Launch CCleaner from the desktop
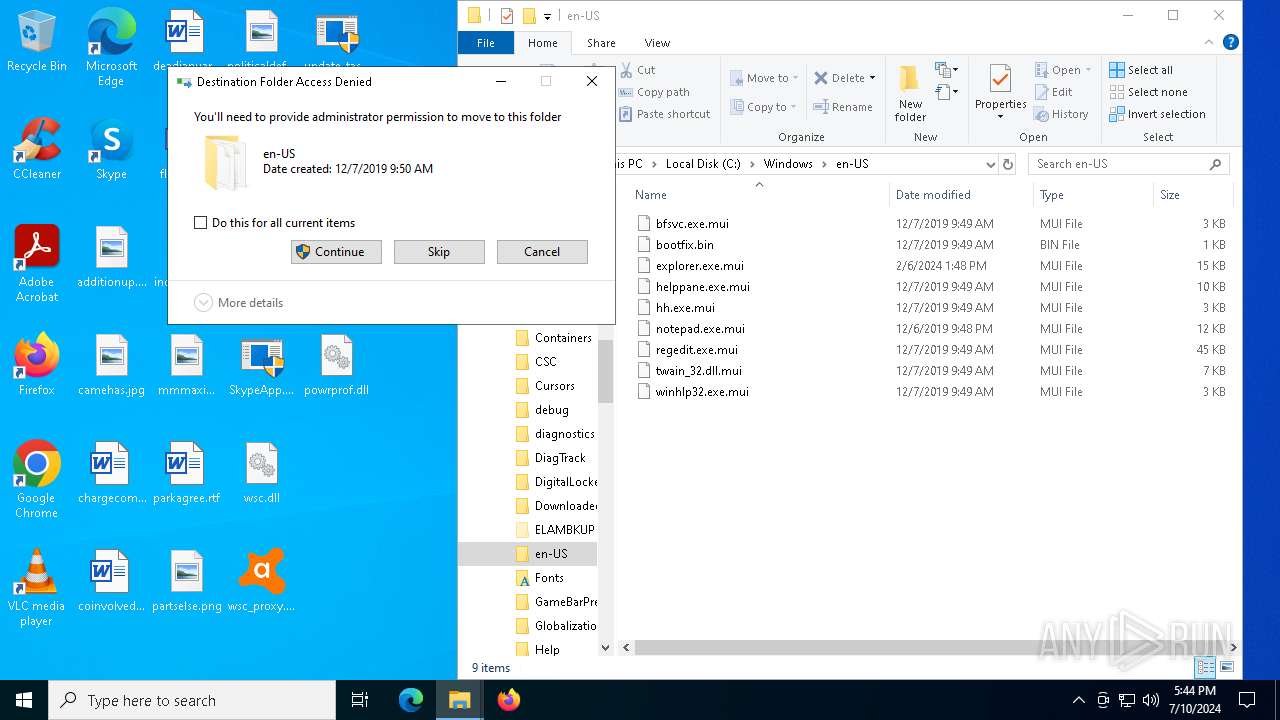Image resolution: width=1280 pixels, height=720 pixels. tap(37, 150)
